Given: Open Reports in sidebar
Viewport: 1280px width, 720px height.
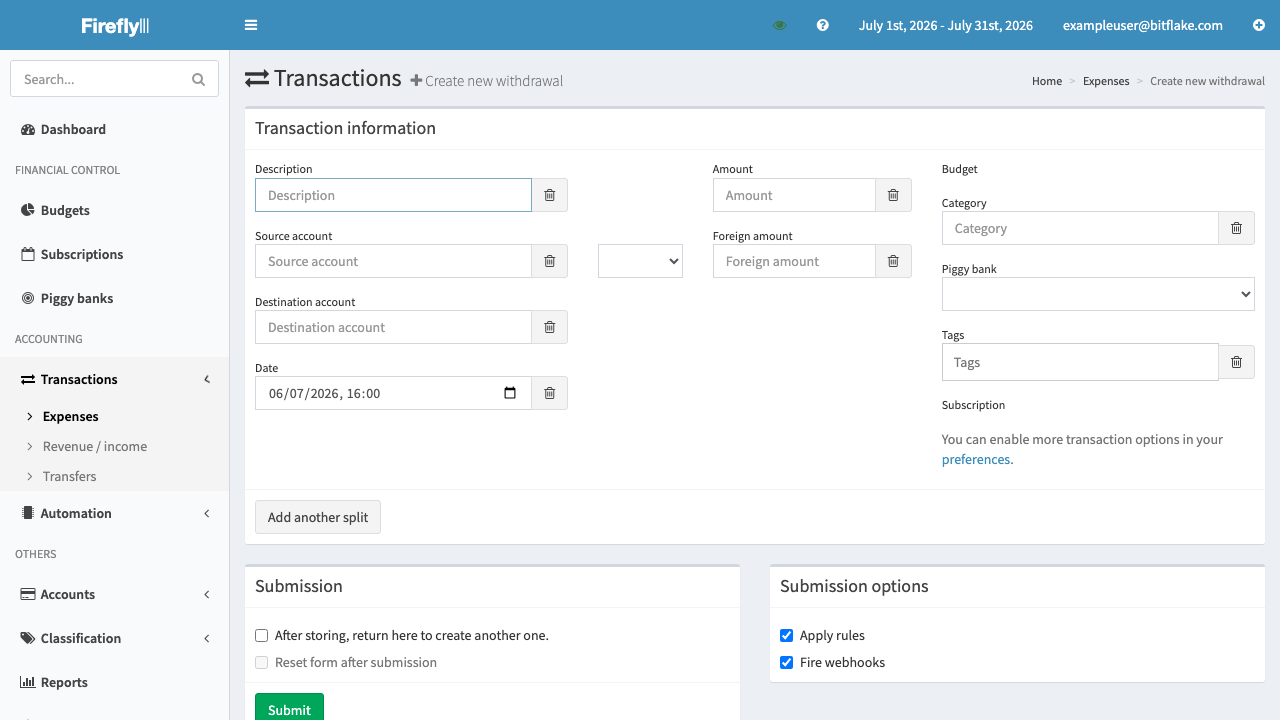Looking at the screenshot, I should (x=64, y=682).
